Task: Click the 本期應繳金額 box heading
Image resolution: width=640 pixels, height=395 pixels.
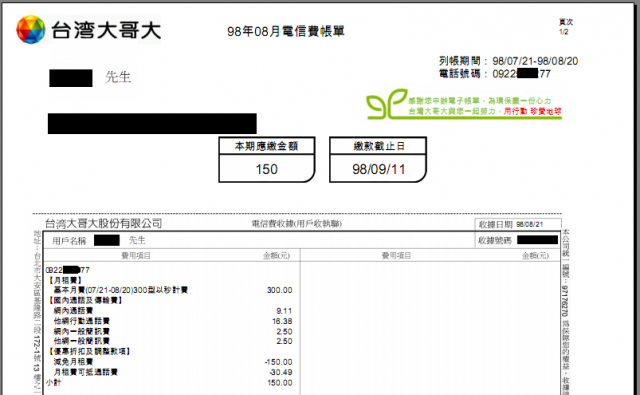Action: 267,146
